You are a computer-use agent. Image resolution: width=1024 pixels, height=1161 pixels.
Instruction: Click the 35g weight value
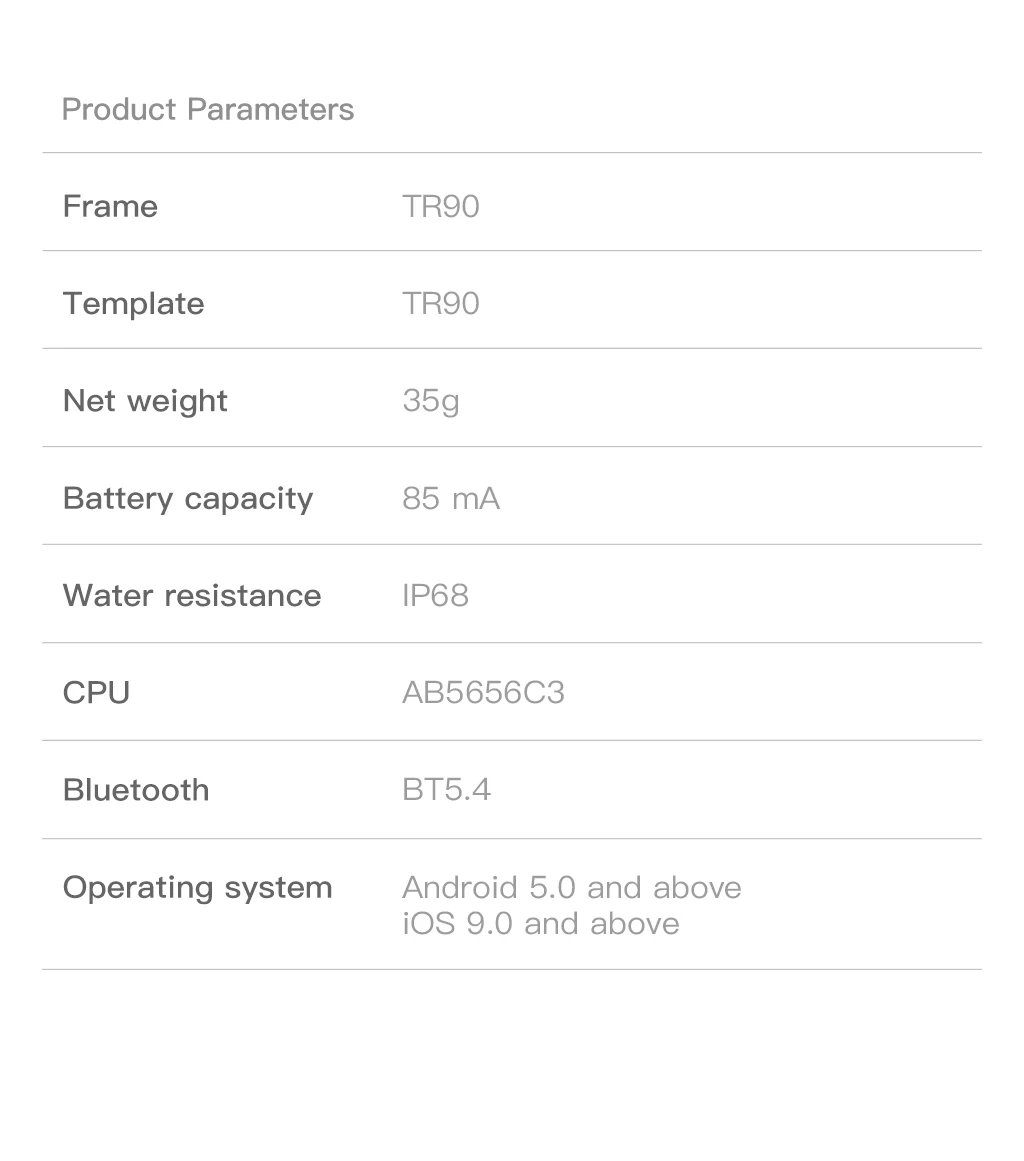pyautogui.click(x=430, y=401)
